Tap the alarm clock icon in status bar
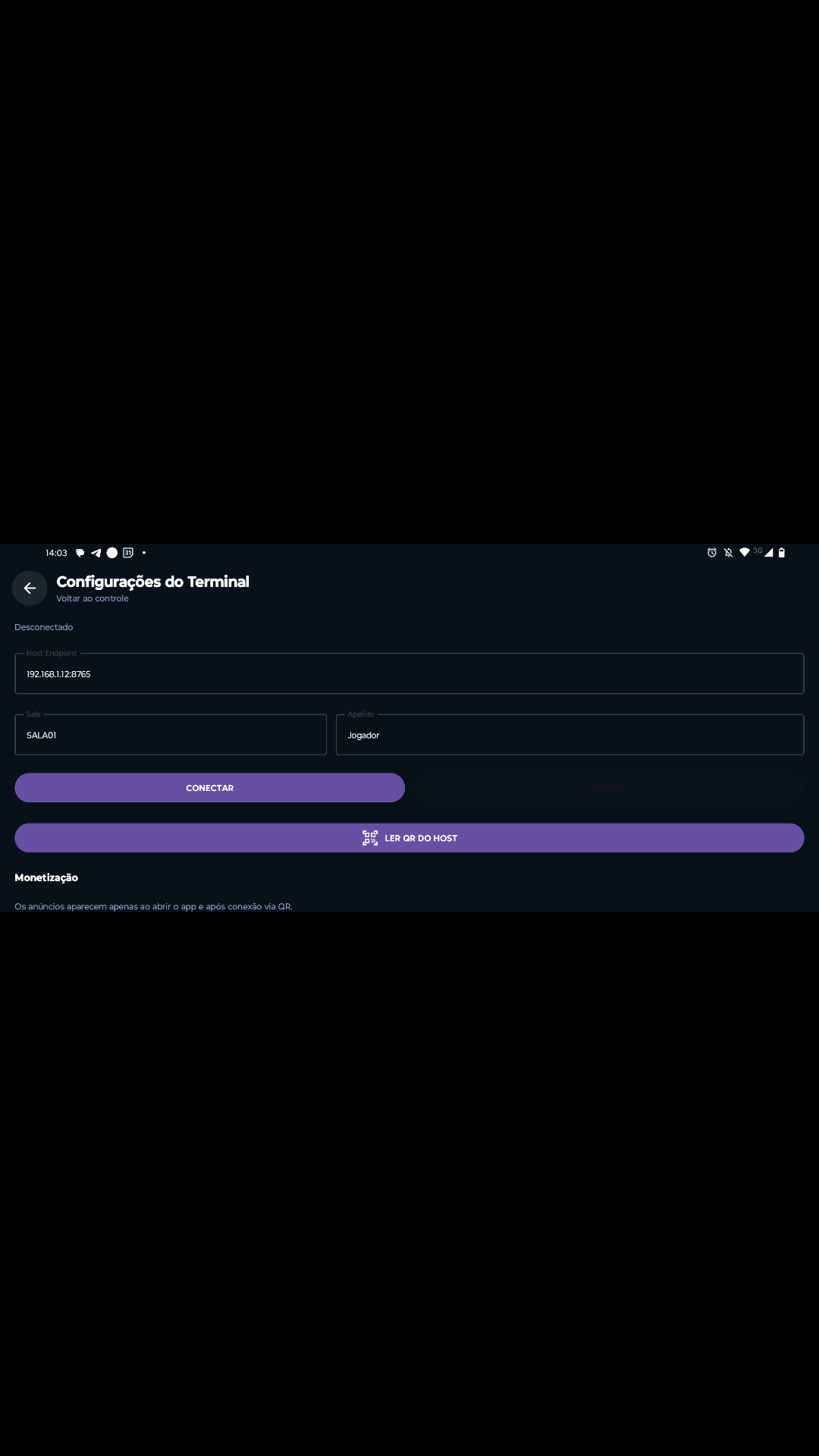Image resolution: width=819 pixels, height=1456 pixels. pos(711,553)
